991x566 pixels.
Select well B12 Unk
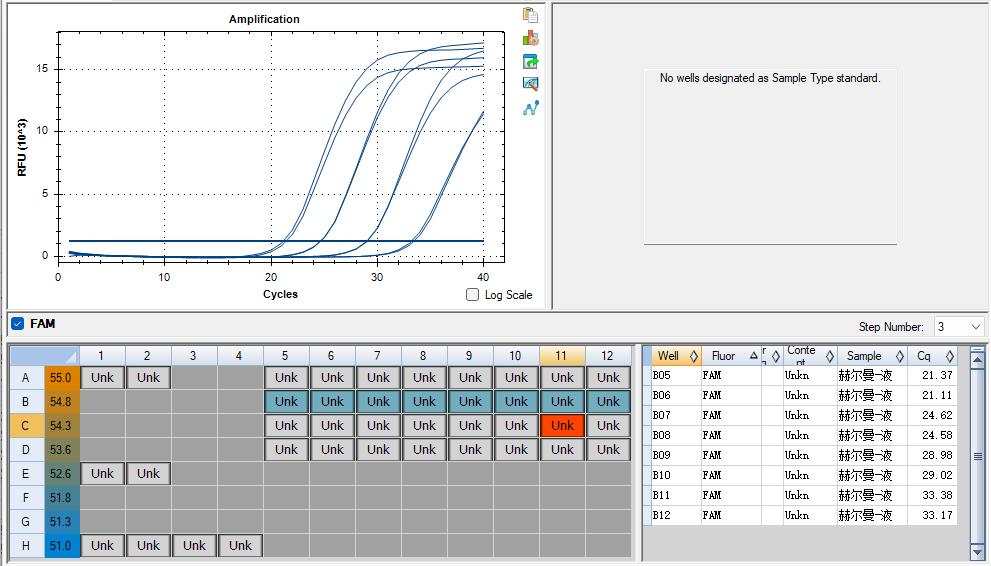click(x=609, y=402)
